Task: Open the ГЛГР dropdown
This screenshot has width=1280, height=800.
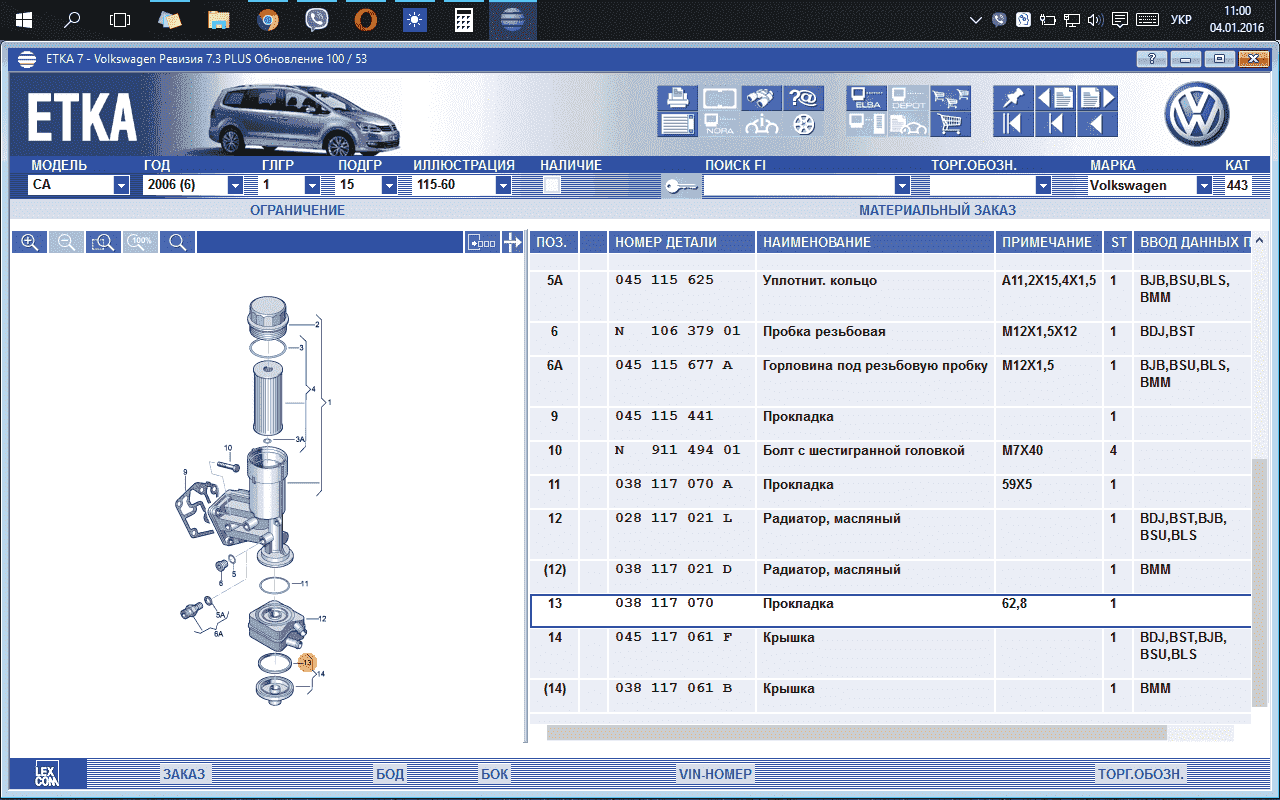Action: (x=311, y=185)
